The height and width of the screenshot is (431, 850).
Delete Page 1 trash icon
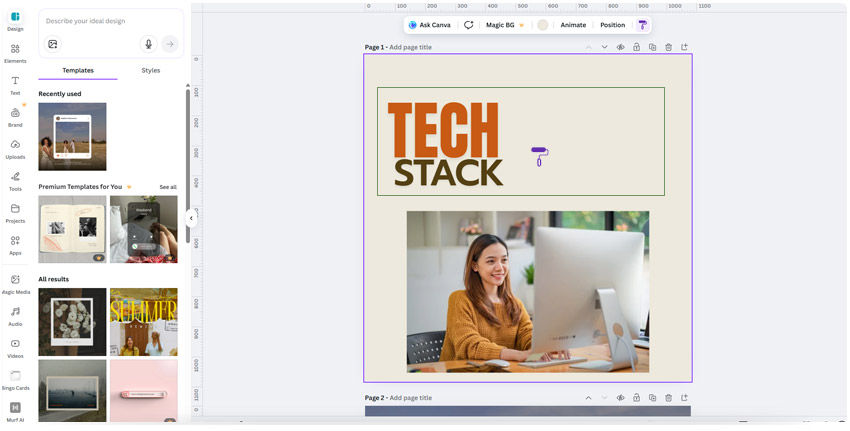pos(668,47)
